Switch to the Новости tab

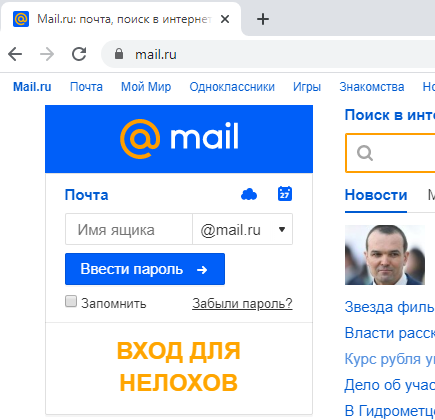(x=376, y=195)
